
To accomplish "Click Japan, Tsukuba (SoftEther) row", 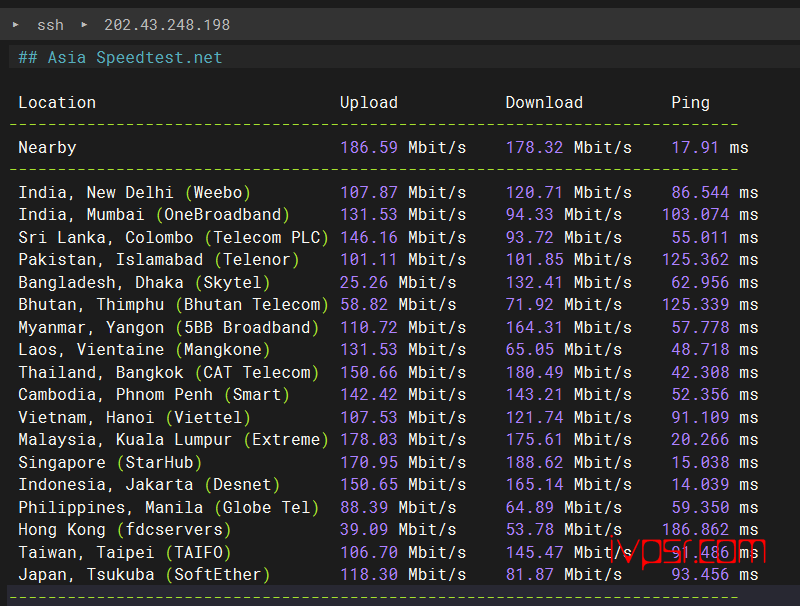I will [x=144, y=574].
